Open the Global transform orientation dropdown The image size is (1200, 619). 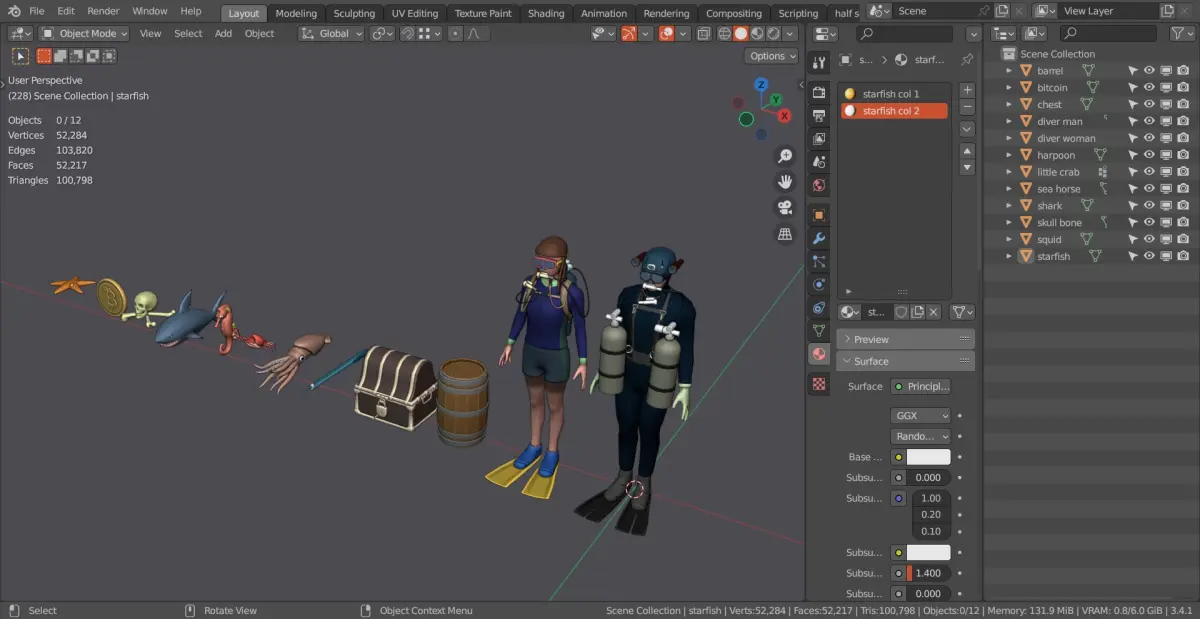coord(331,33)
